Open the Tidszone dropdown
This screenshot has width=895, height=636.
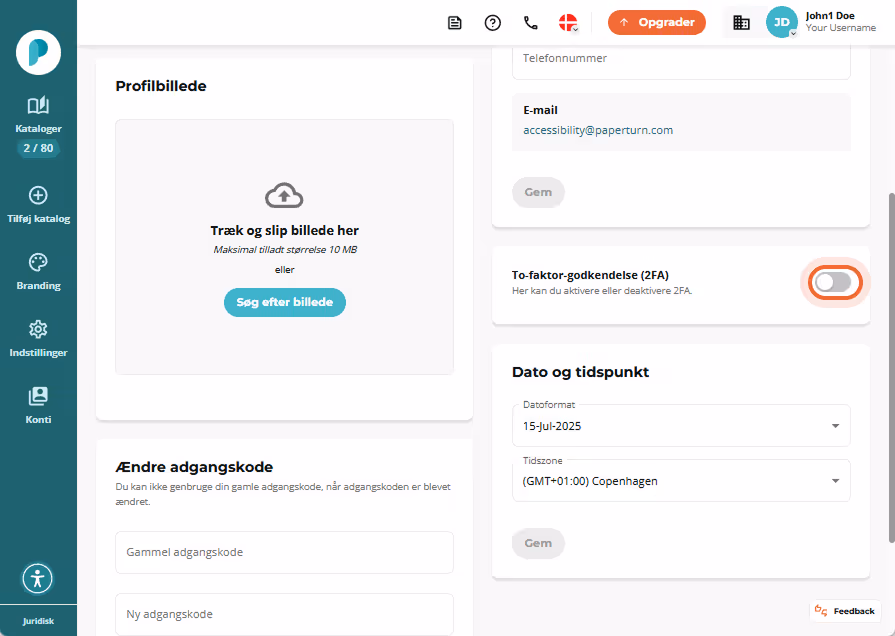(682, 481)
